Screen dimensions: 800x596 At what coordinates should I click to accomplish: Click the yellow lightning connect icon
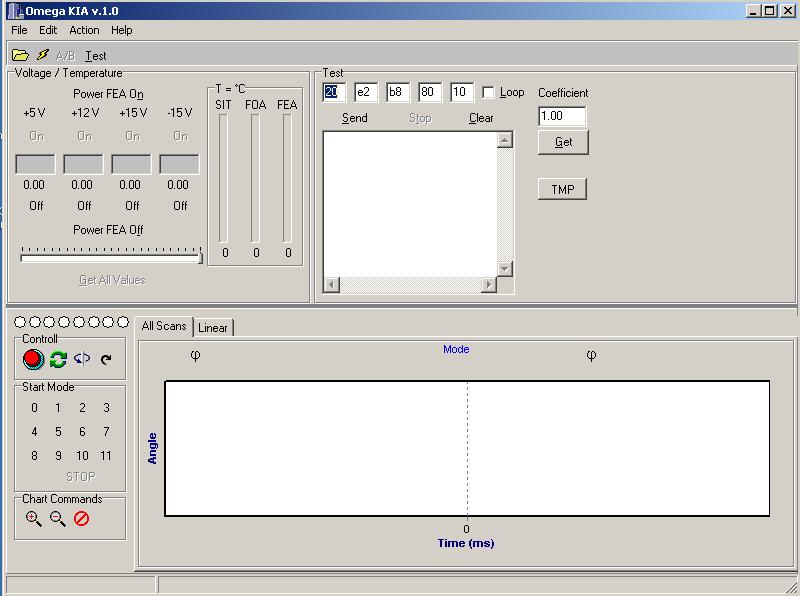click(43, 55)
